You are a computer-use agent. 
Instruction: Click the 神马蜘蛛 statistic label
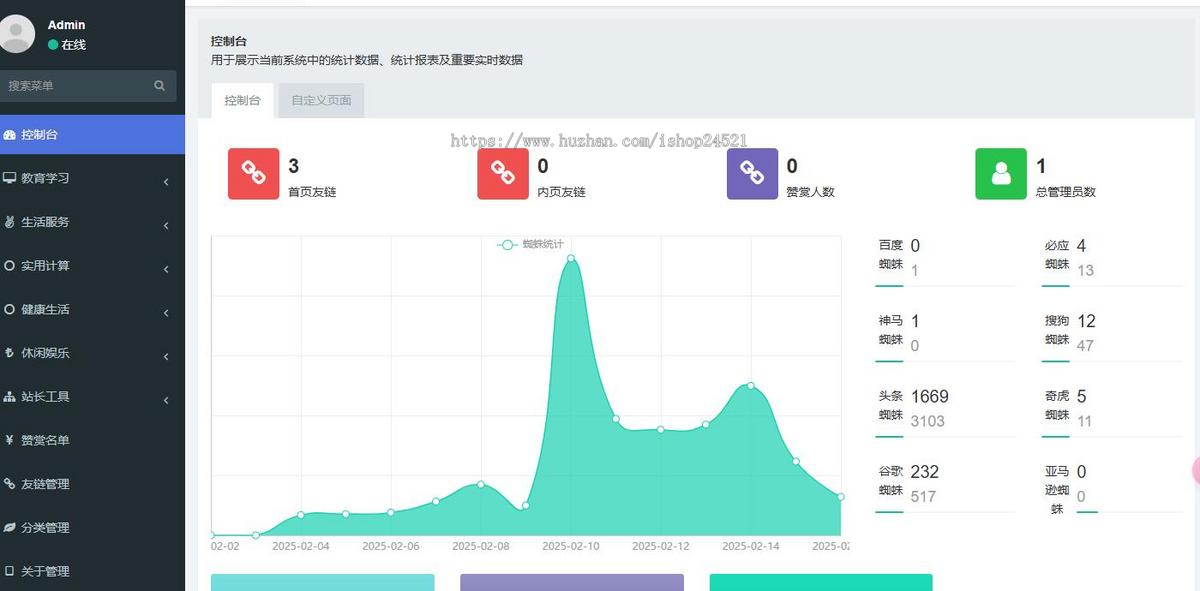tap(890, 330)
